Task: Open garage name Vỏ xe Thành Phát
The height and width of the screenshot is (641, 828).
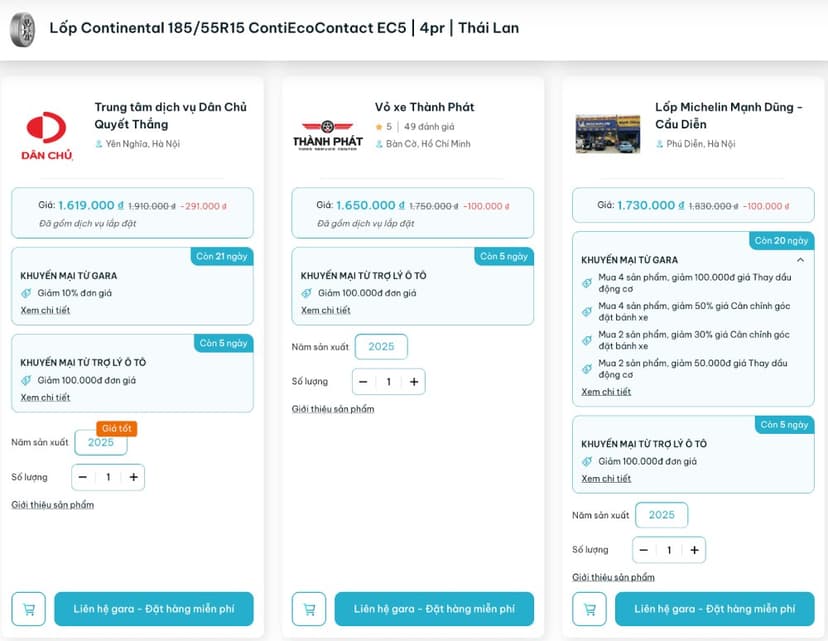Action: pos(425,107)
